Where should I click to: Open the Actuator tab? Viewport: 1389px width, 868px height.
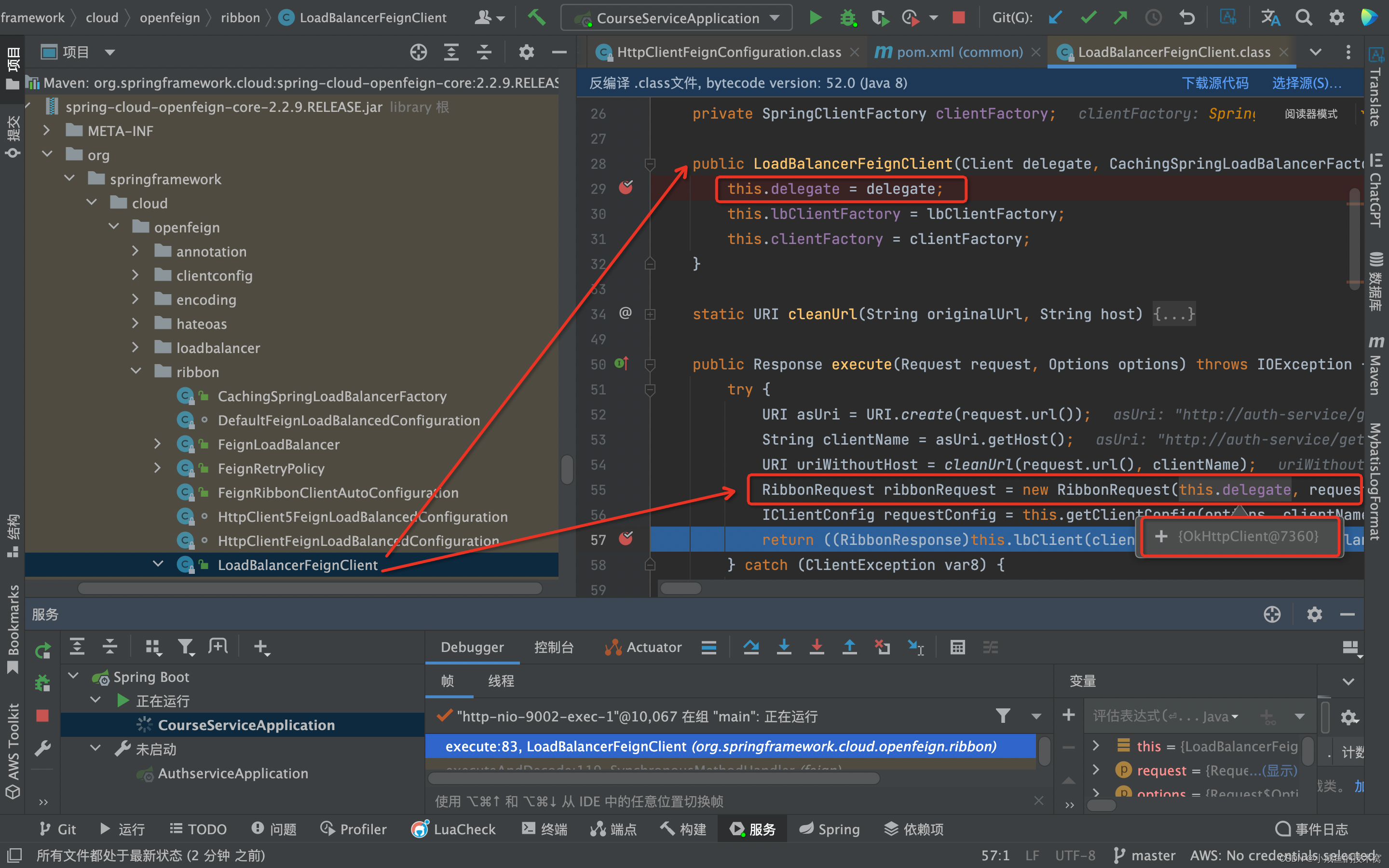tap(643, 647)
